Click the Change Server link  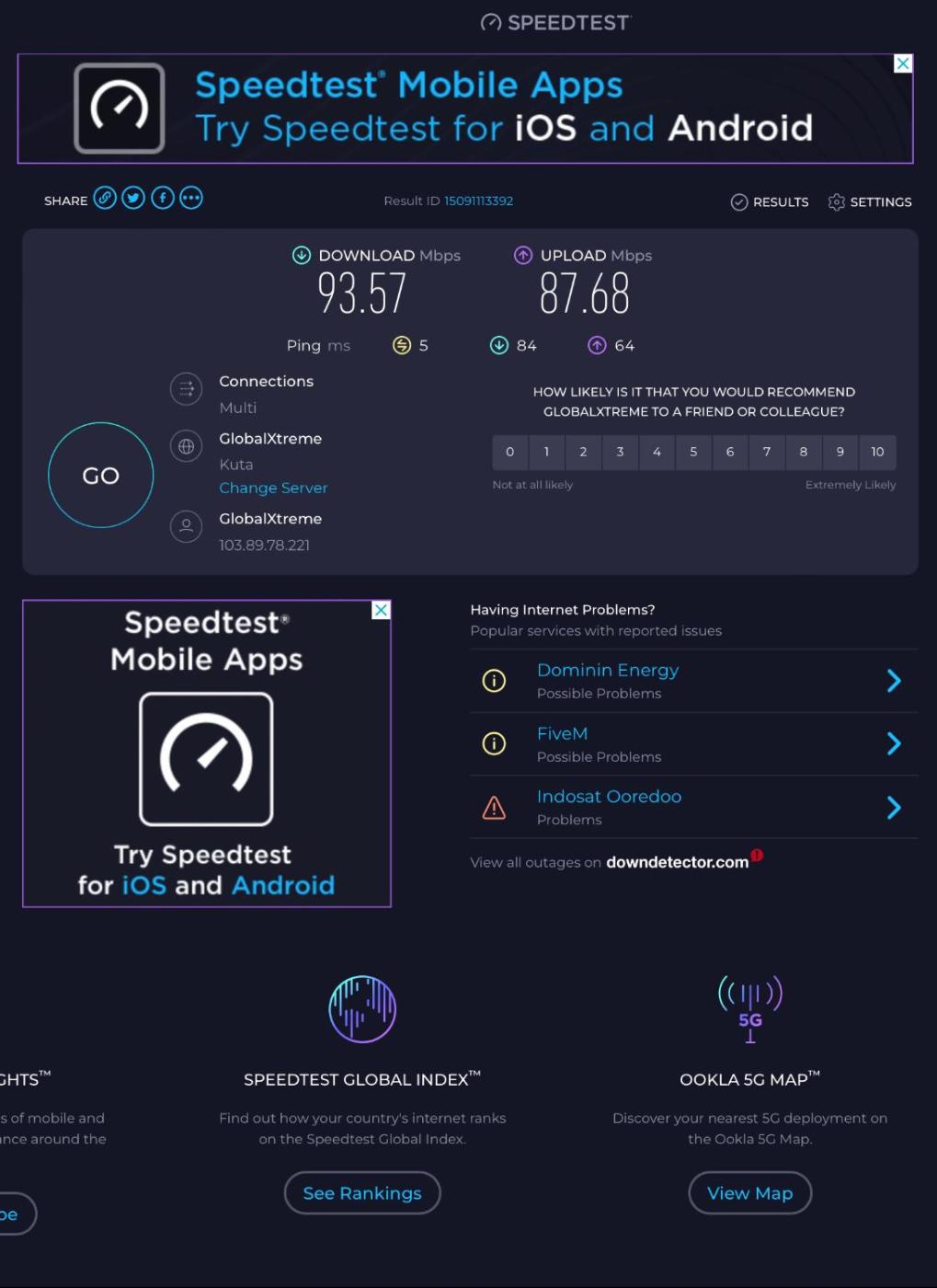point(273,488)
